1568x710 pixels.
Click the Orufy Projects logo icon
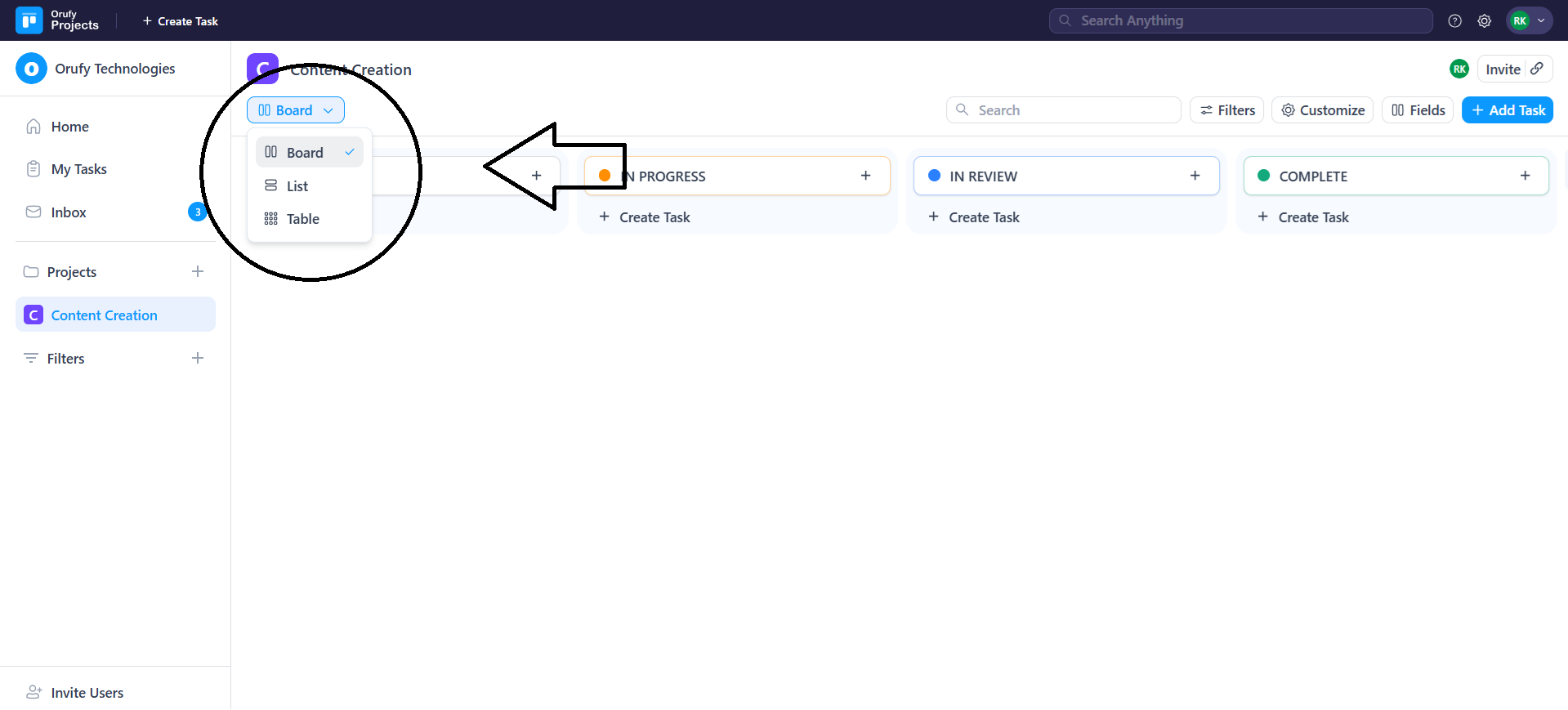(29, 20)
